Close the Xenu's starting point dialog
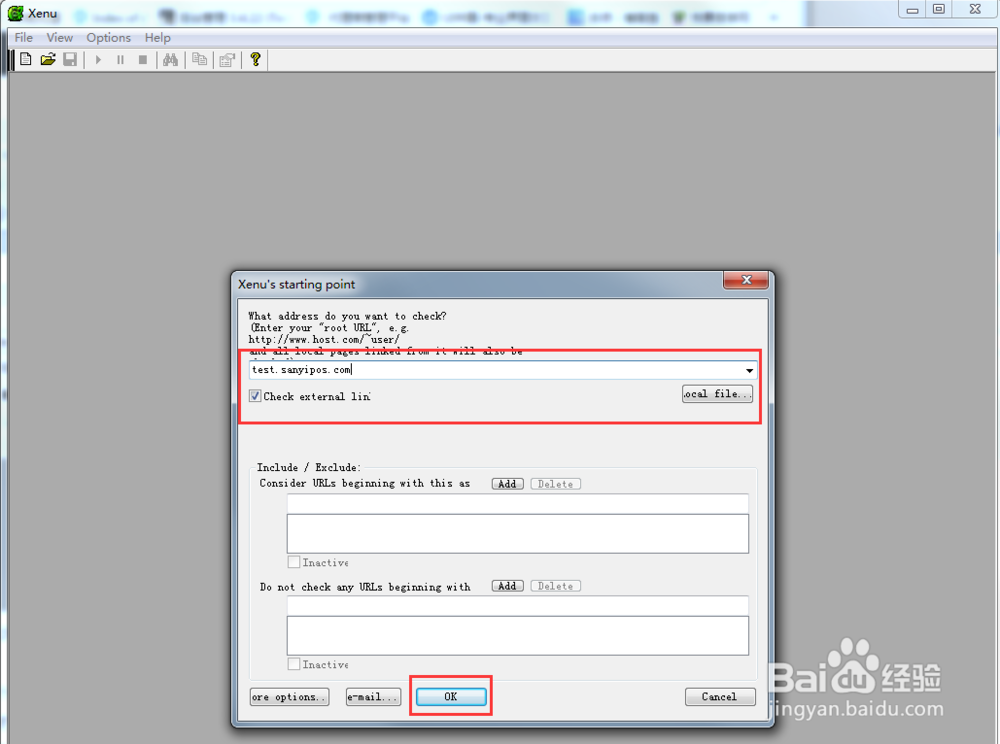This screenshot has height=744, width=1000. pyautogui.click(x=746, y=280)
